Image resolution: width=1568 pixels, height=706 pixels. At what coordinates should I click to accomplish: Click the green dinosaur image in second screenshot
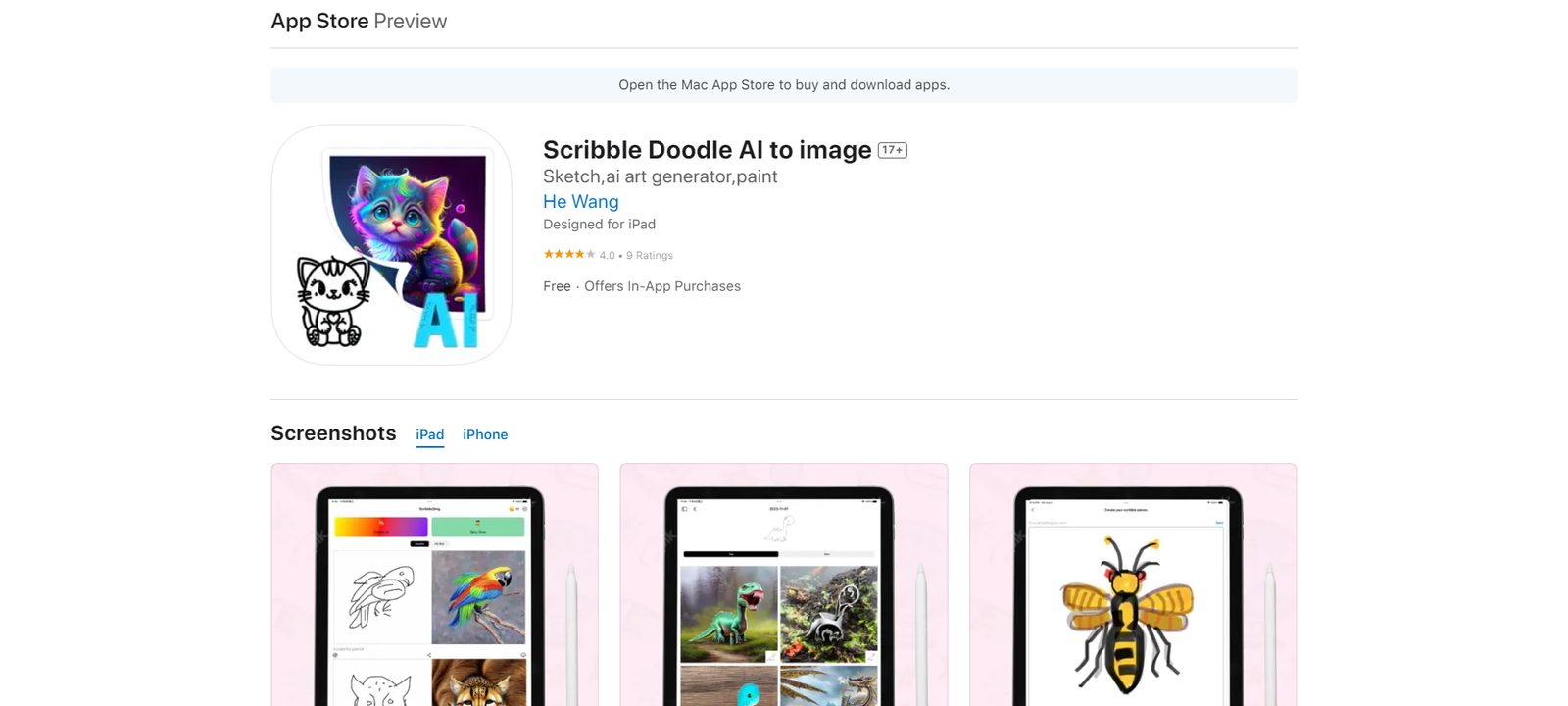[x=728, y=613]
